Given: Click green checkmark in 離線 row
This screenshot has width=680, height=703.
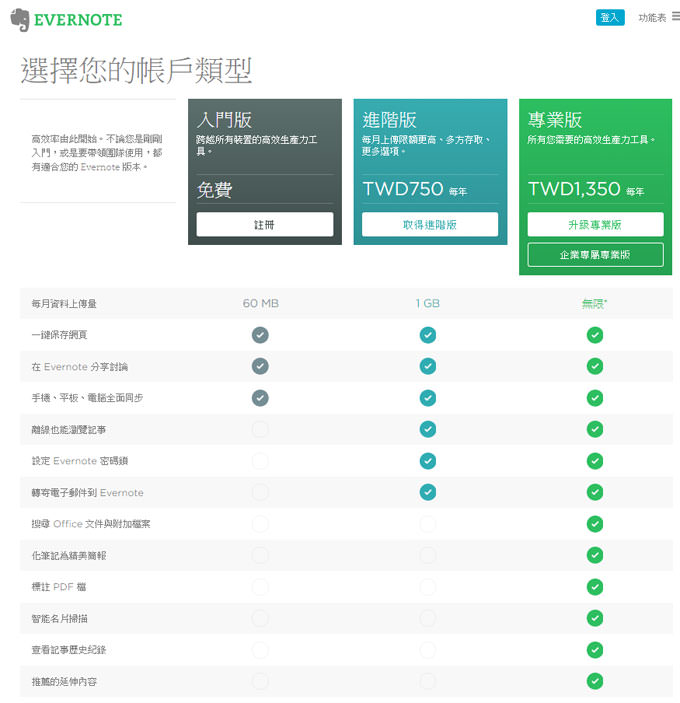Looking at the screenshot, I should click(x=595, y=429).
